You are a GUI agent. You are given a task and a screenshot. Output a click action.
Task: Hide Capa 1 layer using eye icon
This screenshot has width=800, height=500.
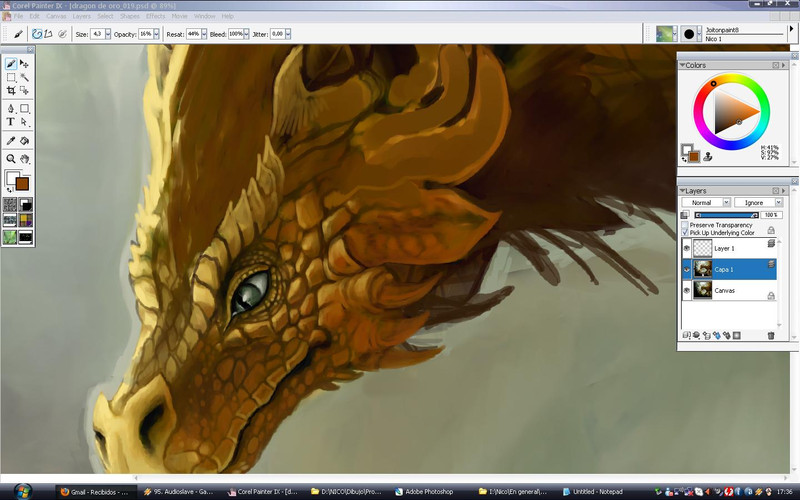pos(687,269)
